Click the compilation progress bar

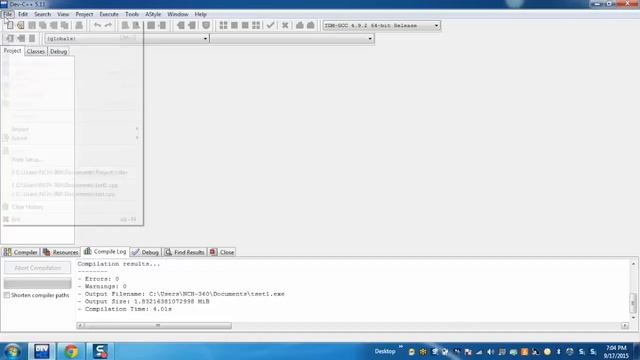coord(38,283)
